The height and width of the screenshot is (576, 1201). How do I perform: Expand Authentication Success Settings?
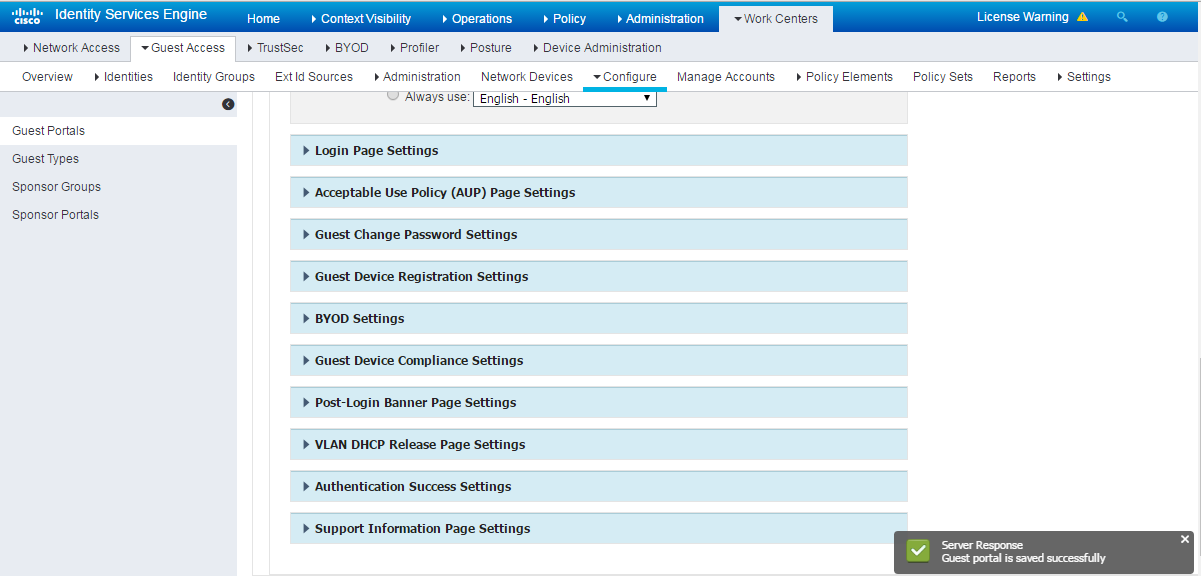[x=598, y=487]
